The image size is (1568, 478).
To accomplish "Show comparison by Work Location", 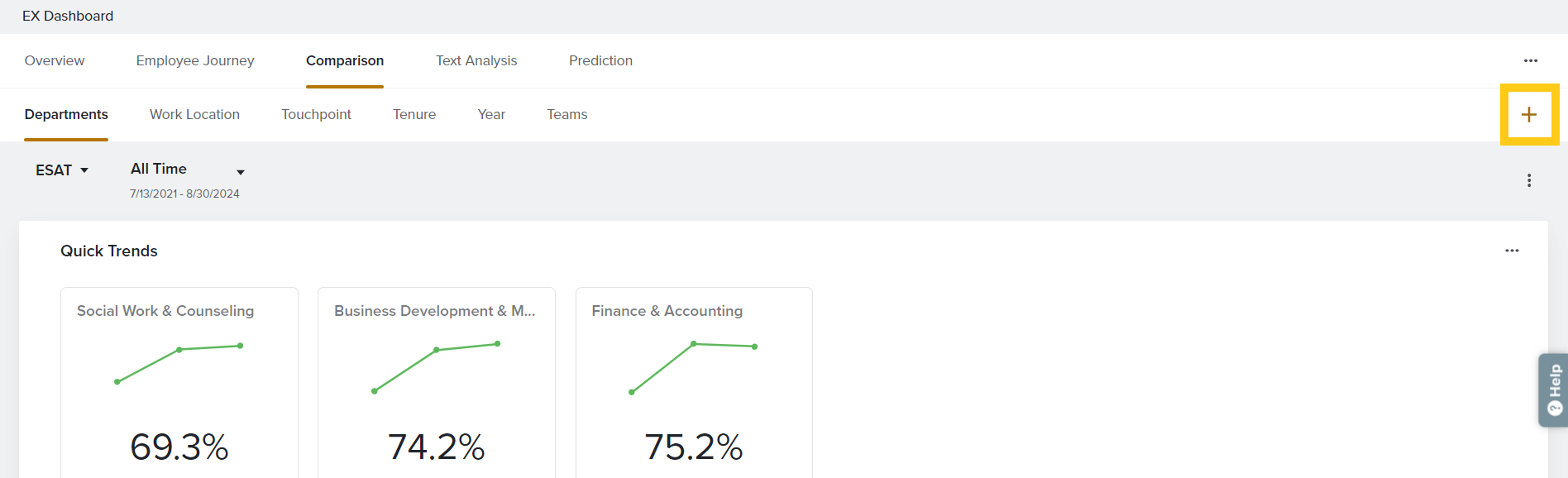I will click(x=194, y=114).
